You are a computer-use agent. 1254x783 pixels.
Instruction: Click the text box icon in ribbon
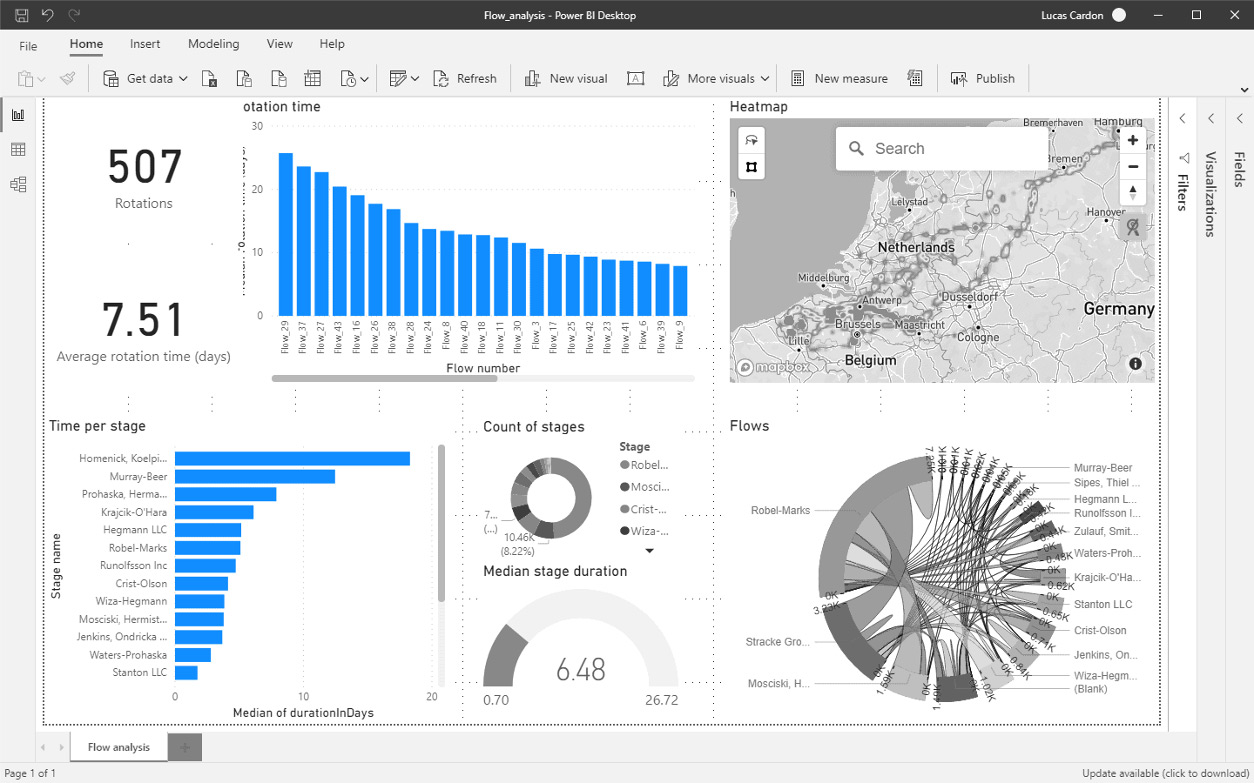635,79
